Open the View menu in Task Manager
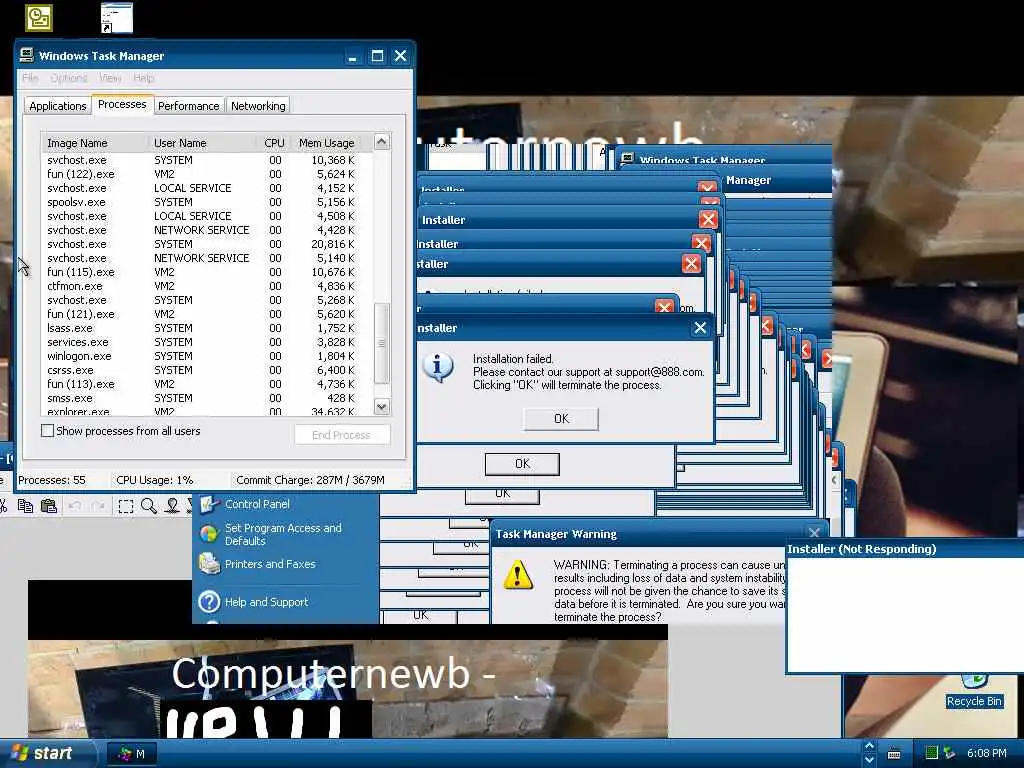The width and height of the screenshot is (1024, 768). 110,78
